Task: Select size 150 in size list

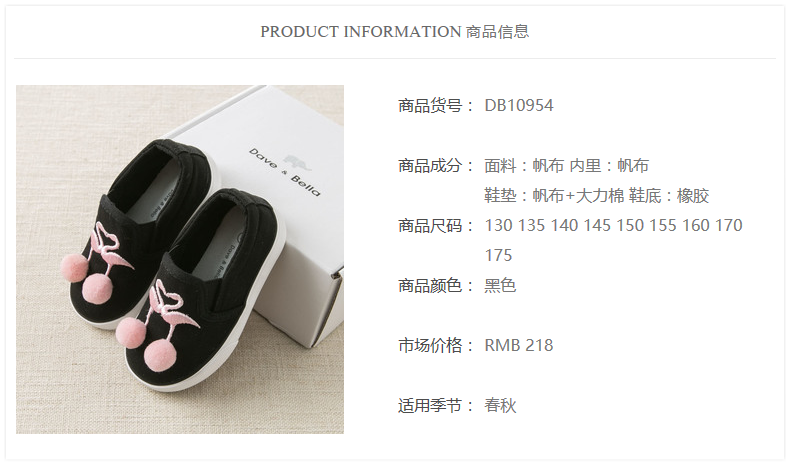Action: pos(630,225)
